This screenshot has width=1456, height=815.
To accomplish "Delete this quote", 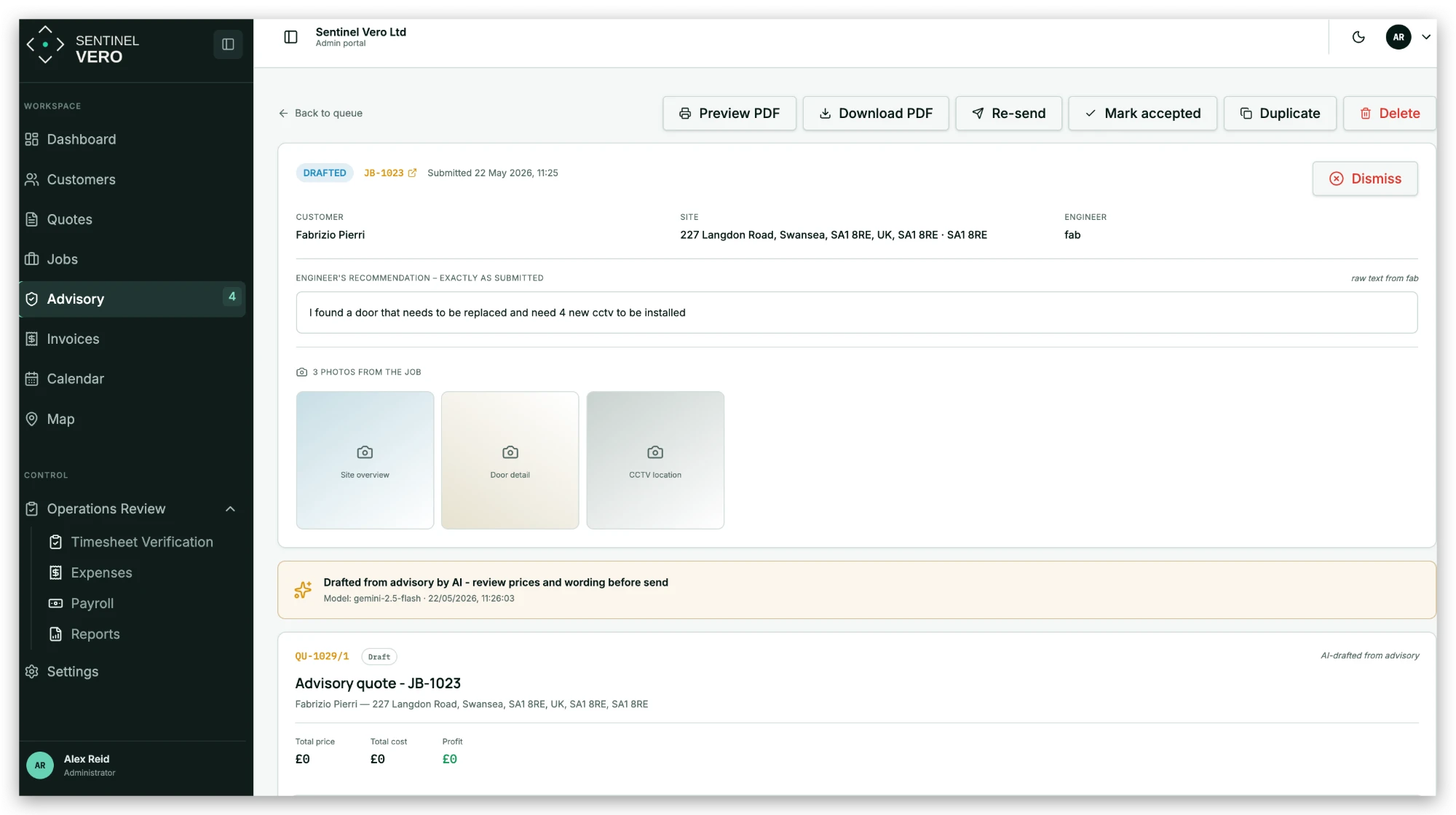I will [1389, 113].
